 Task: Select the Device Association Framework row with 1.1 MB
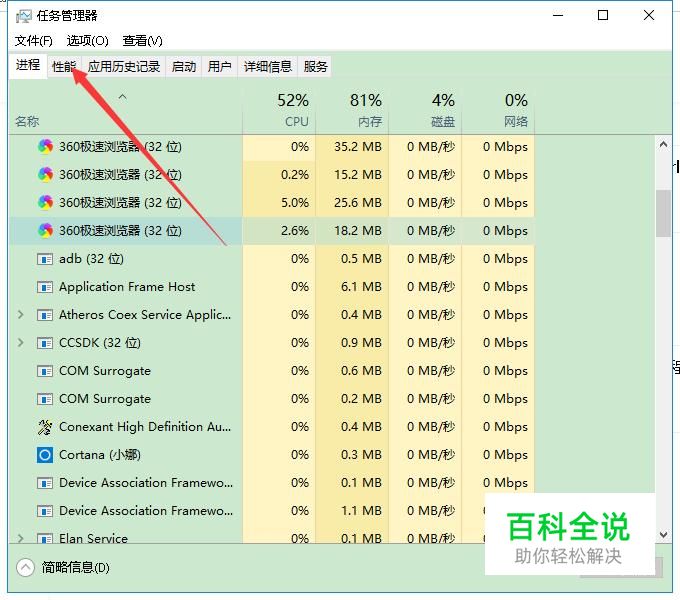click(271, 511)
